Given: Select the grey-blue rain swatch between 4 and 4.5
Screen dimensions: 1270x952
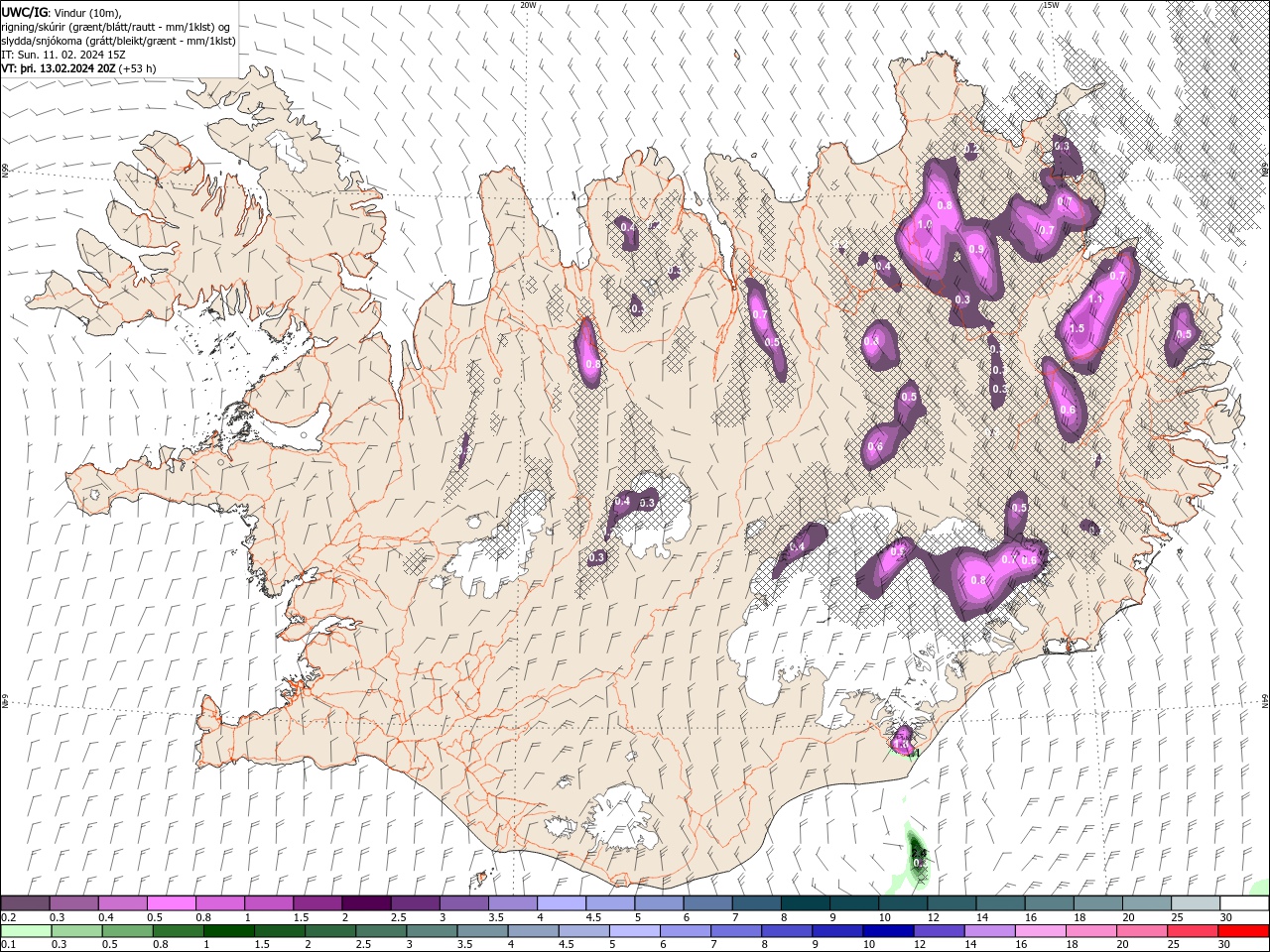Looking at the screenshot, I should pyautogui.click(x=533, y=931).
